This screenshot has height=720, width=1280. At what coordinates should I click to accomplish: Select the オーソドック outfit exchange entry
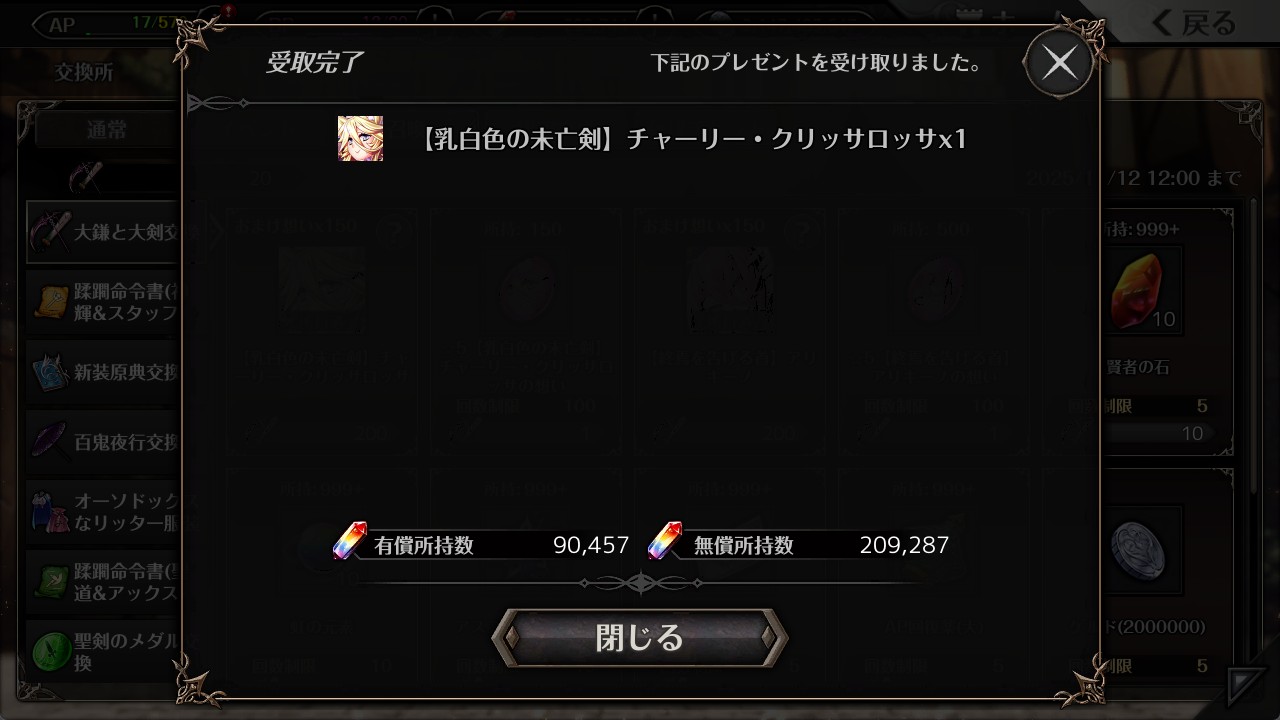click(104, 511)
